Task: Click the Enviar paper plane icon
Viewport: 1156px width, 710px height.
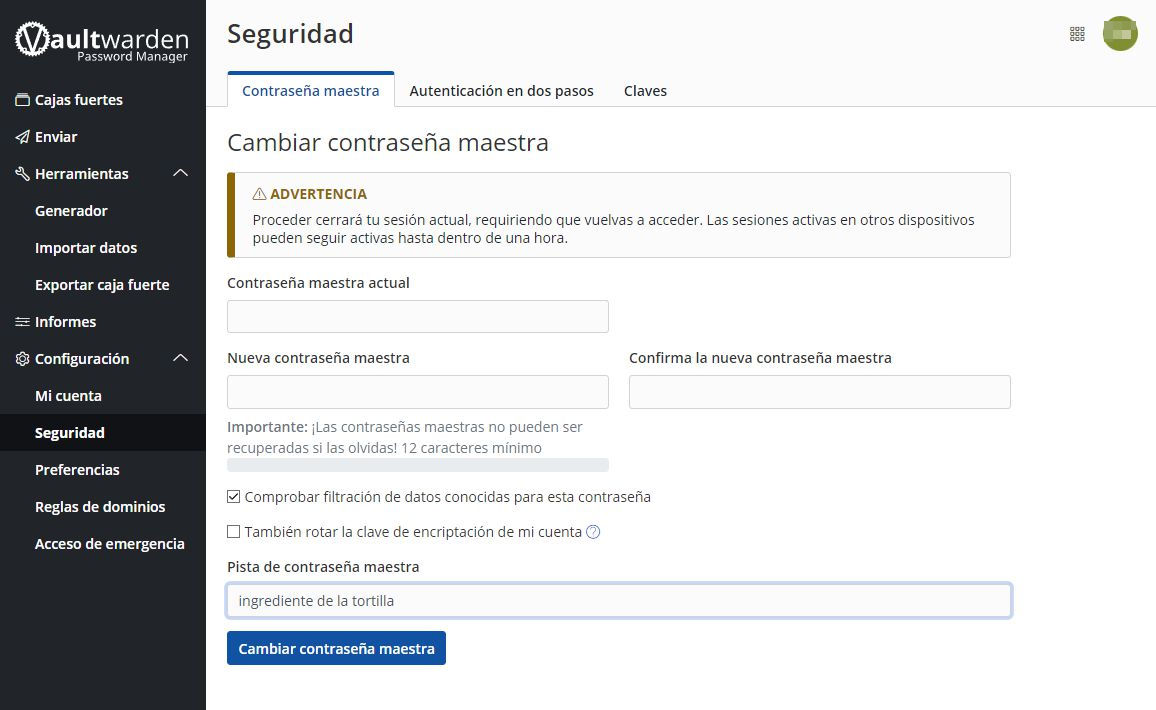Action: coord(22,137)
